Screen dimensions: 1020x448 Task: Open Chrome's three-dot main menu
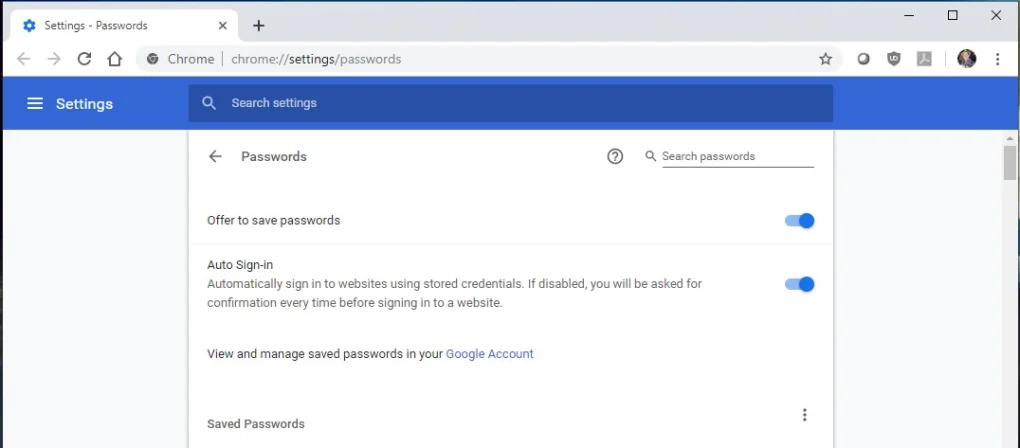(997, 59)
